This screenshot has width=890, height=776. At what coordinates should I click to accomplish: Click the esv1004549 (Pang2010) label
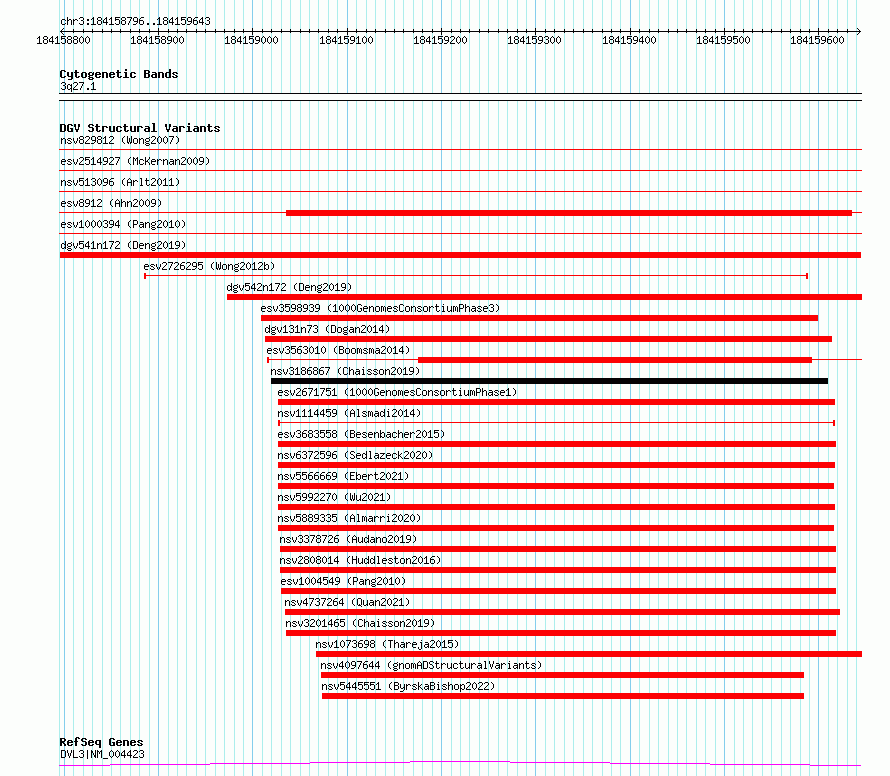point(343,581)
